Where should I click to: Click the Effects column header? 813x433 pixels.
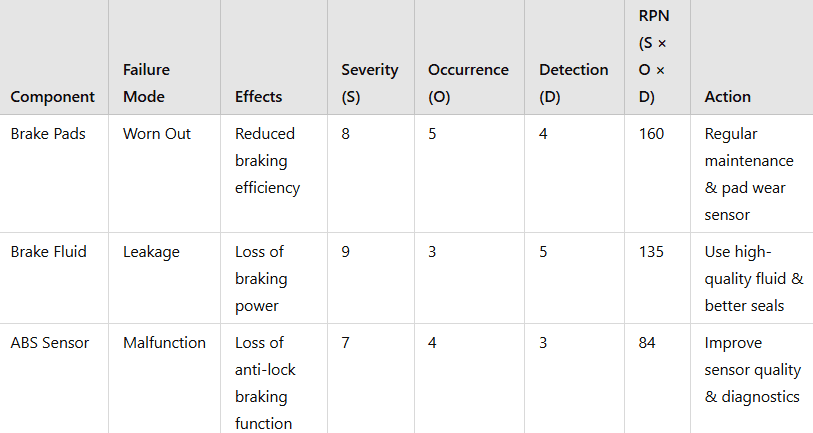258,97
